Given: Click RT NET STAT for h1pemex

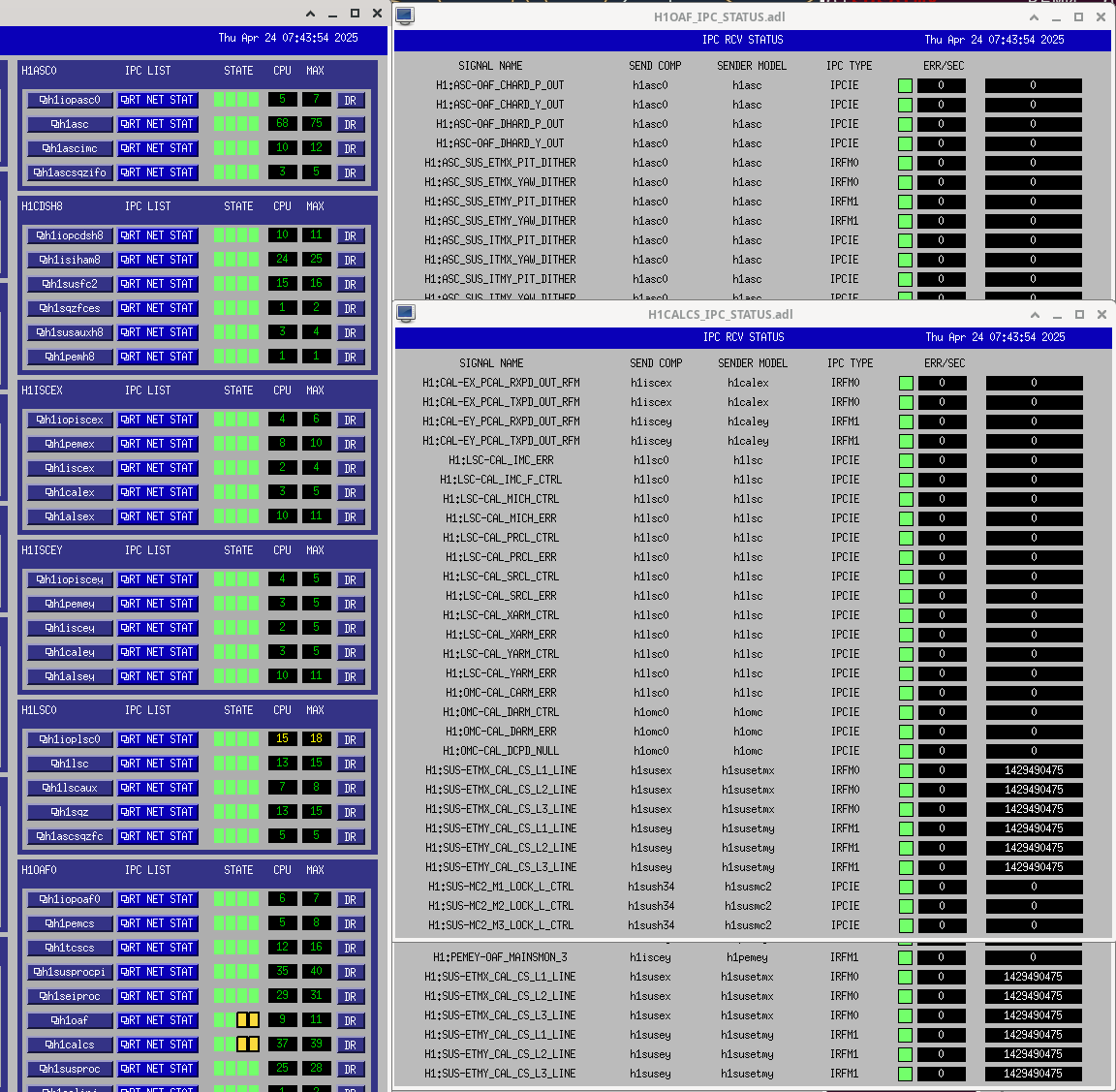Looking at the screenshot, I should click(157, 444).
